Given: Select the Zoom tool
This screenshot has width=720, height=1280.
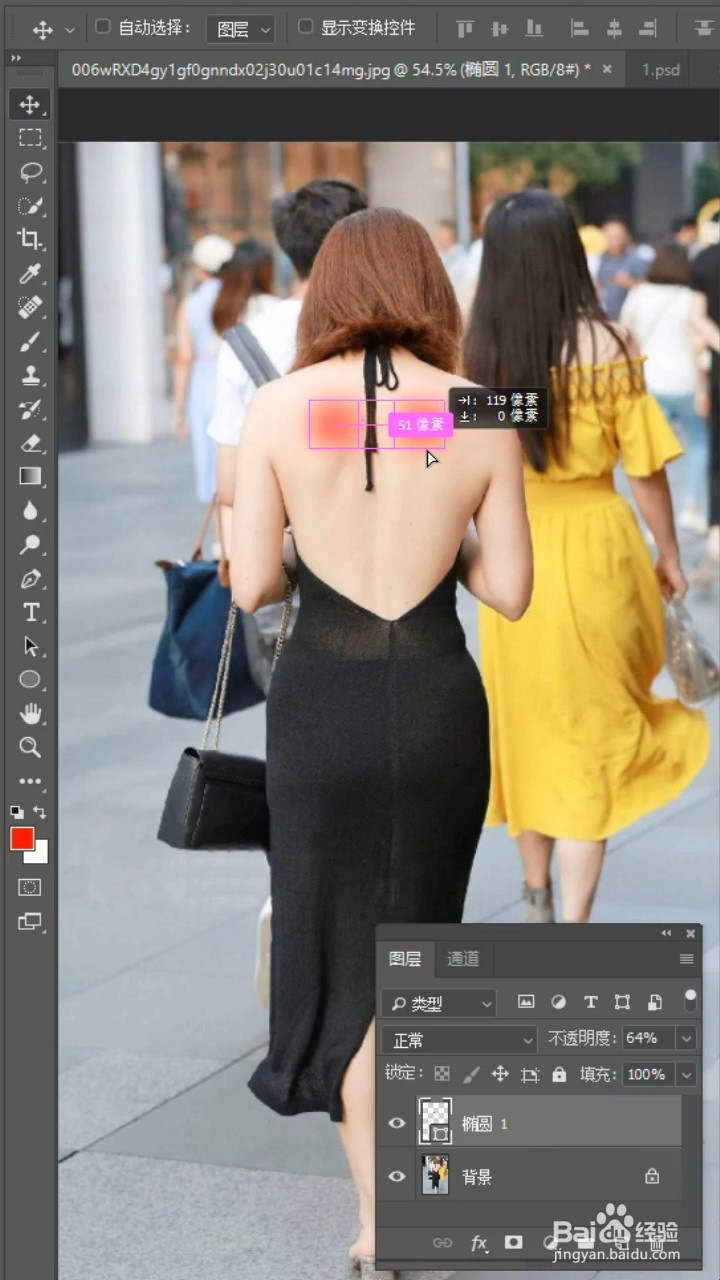Looking at the screenshot, I should (30, 747).
